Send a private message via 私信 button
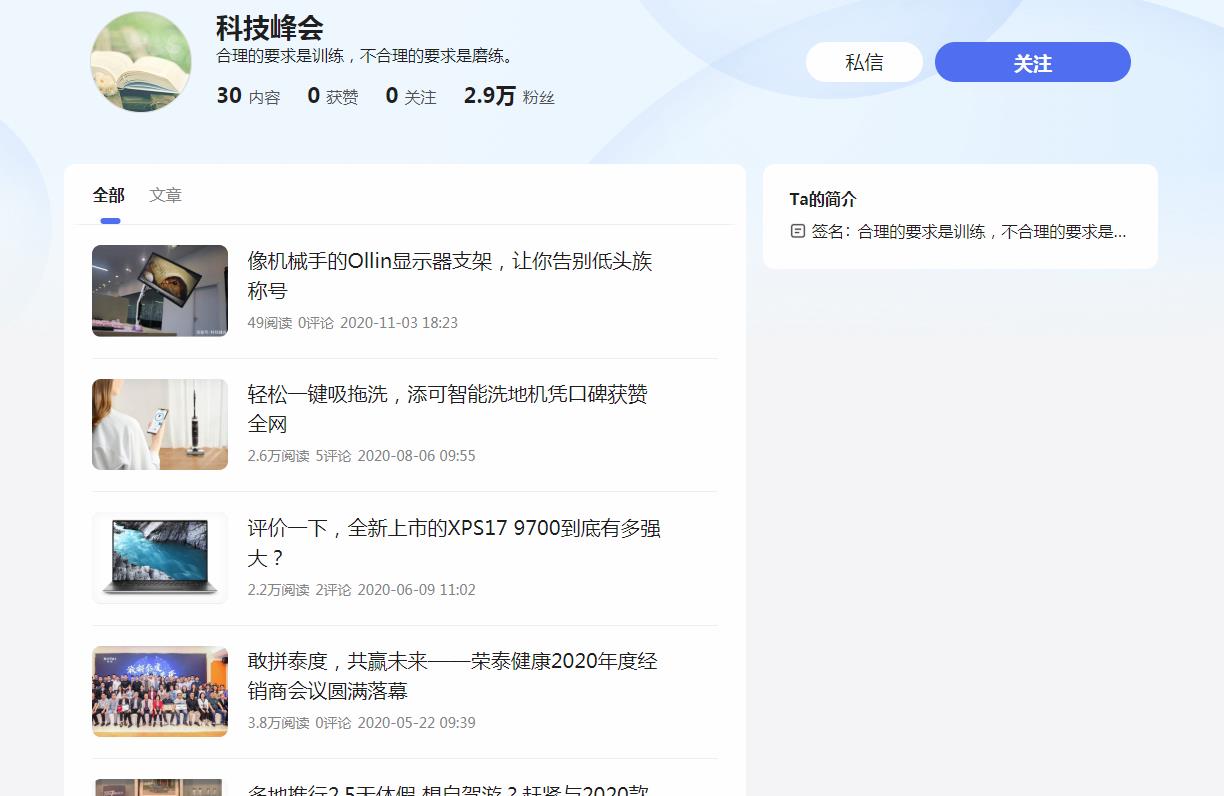Viewport: 1224px width, 796px height. (864, 62)
